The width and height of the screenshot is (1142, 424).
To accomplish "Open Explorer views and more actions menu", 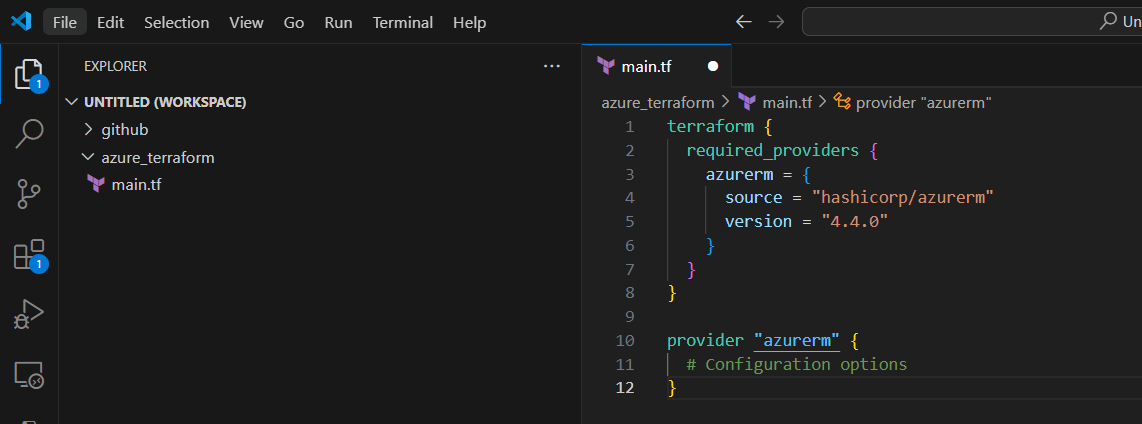I will [552, 66].
